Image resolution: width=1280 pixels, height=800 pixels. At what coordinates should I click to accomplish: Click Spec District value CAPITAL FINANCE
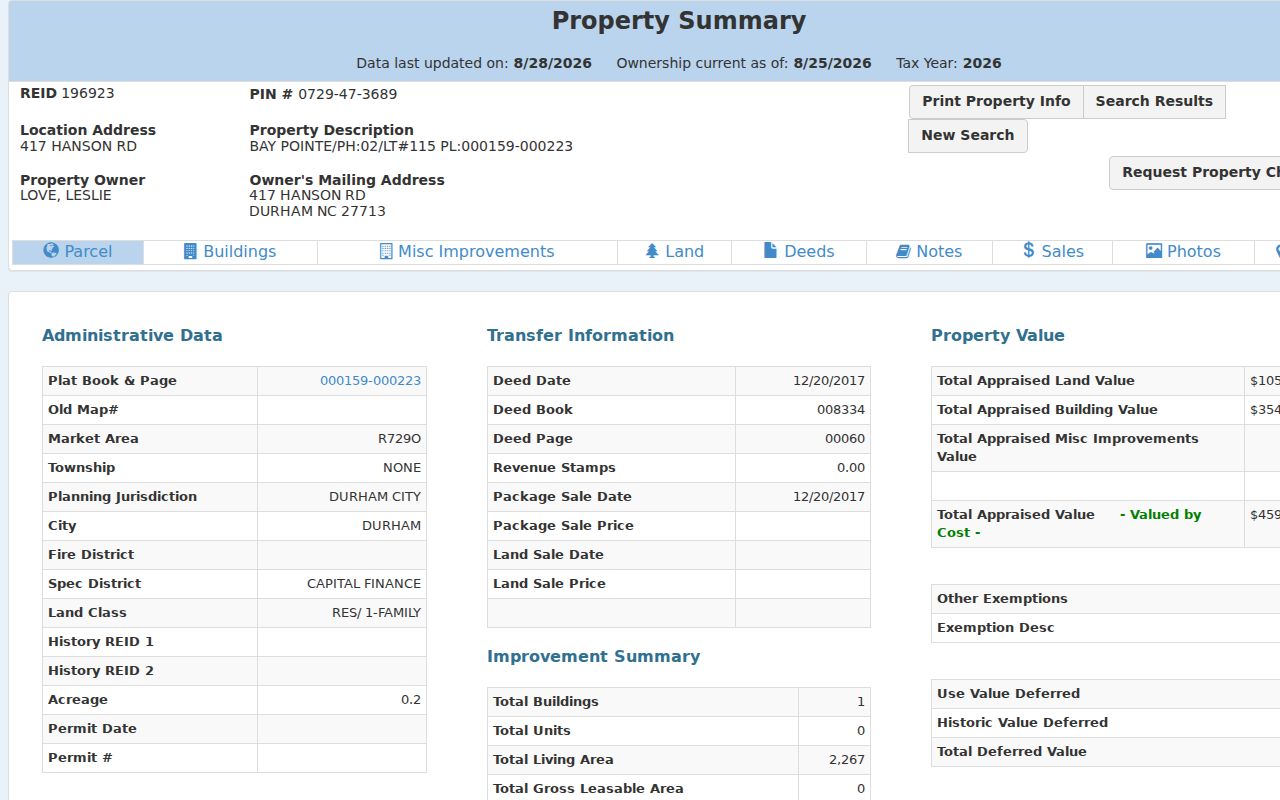click(364, 584)
